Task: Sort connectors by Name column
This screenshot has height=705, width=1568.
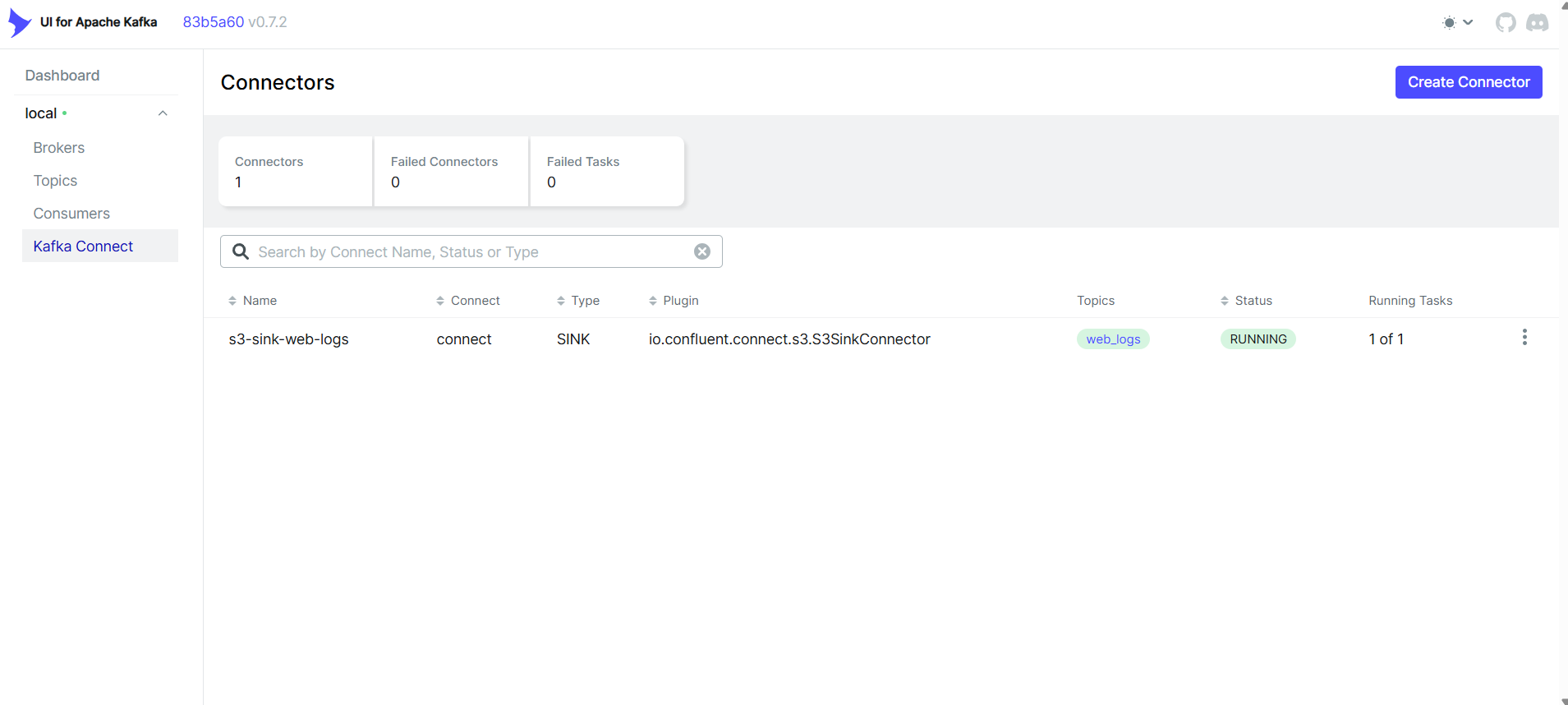Action: (253, 301)
